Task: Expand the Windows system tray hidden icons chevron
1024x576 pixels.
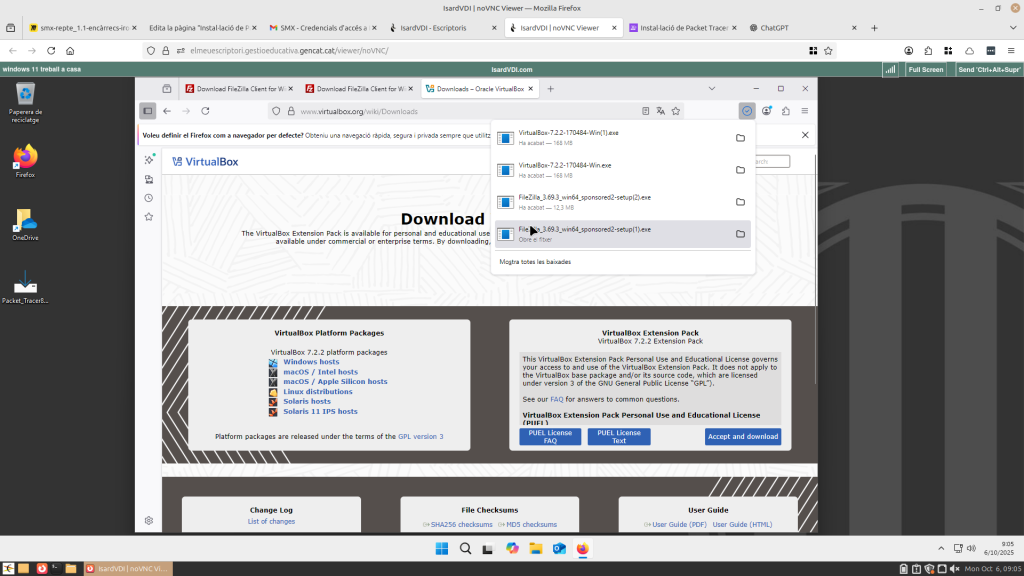Action: point(939,548)
